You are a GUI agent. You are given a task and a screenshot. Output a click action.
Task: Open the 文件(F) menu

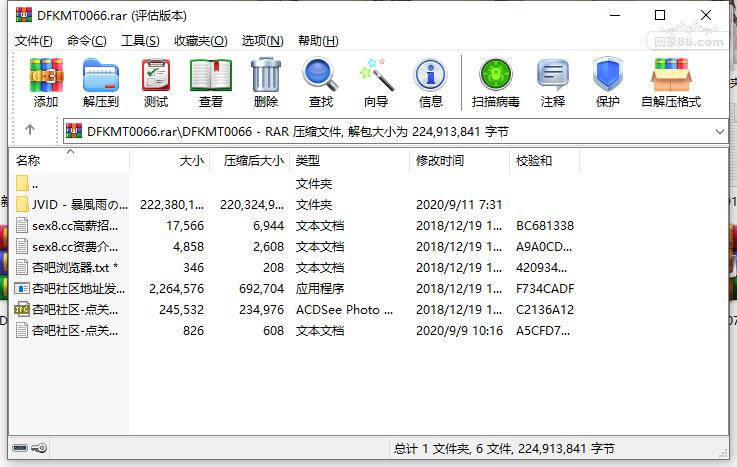click(x=33, y=41)
